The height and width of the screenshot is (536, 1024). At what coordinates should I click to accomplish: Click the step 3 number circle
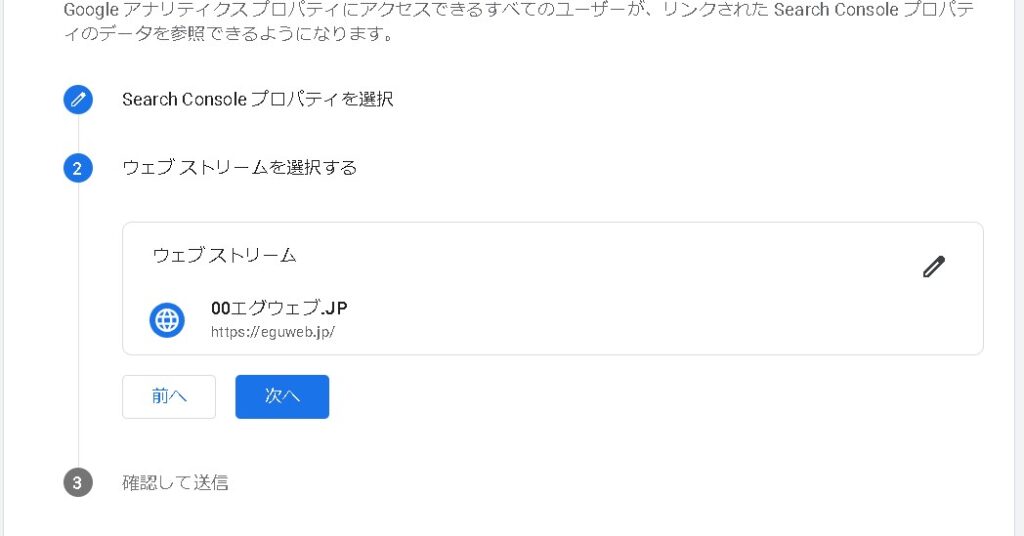[78, 482]
